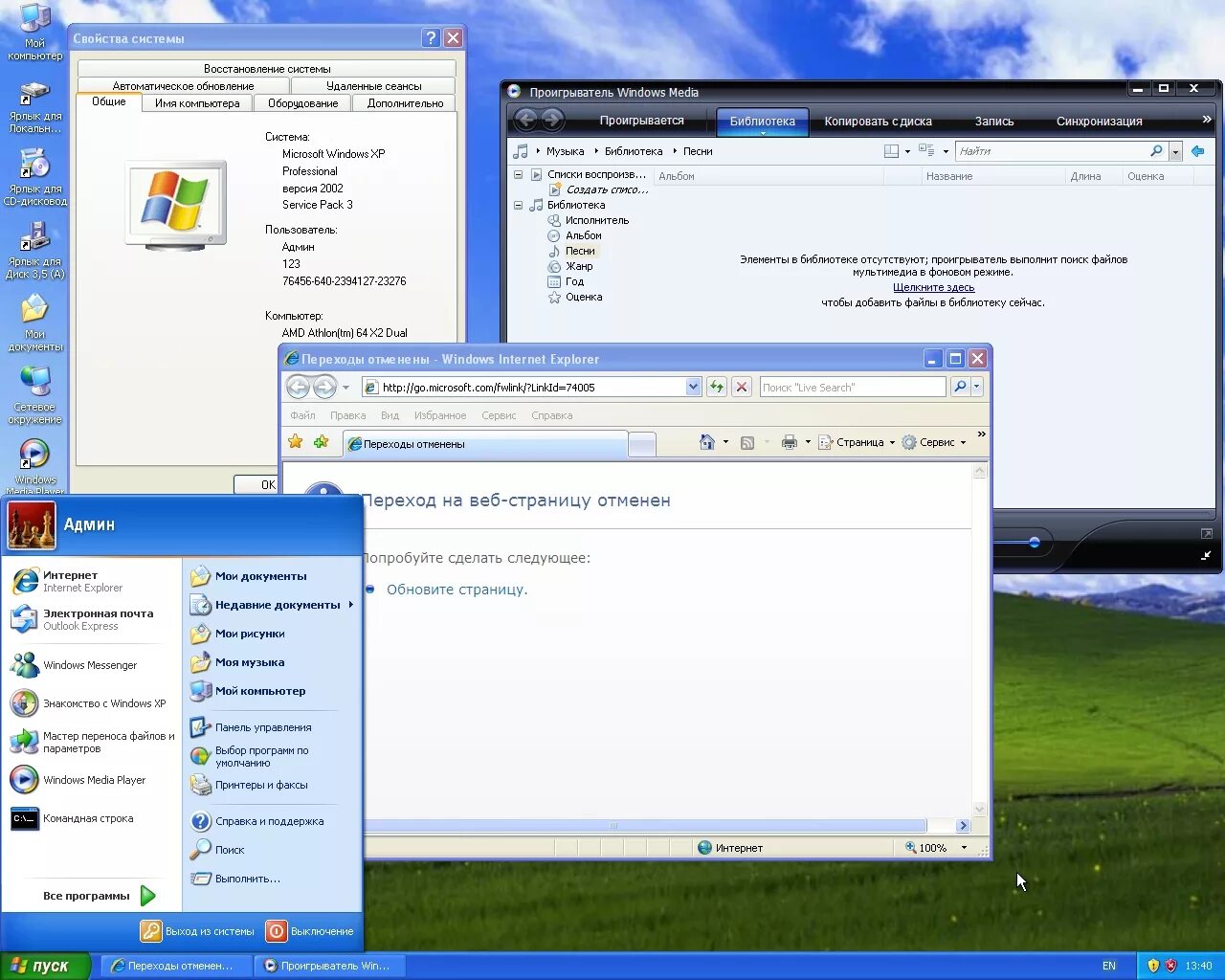Open the address bar history dropdown

693,387
